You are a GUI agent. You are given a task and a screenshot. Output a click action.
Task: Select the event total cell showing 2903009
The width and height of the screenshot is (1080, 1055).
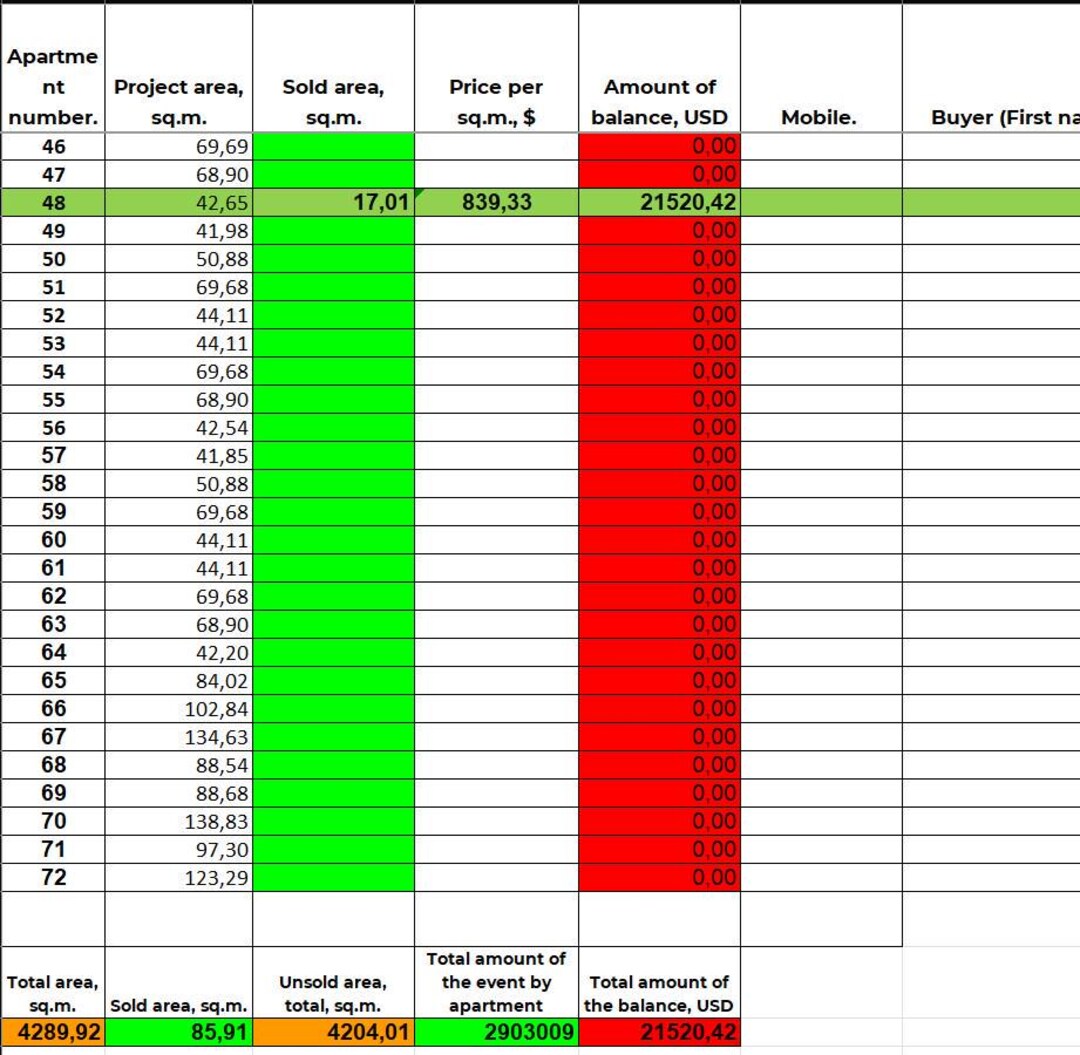[x=494, y=1032]
